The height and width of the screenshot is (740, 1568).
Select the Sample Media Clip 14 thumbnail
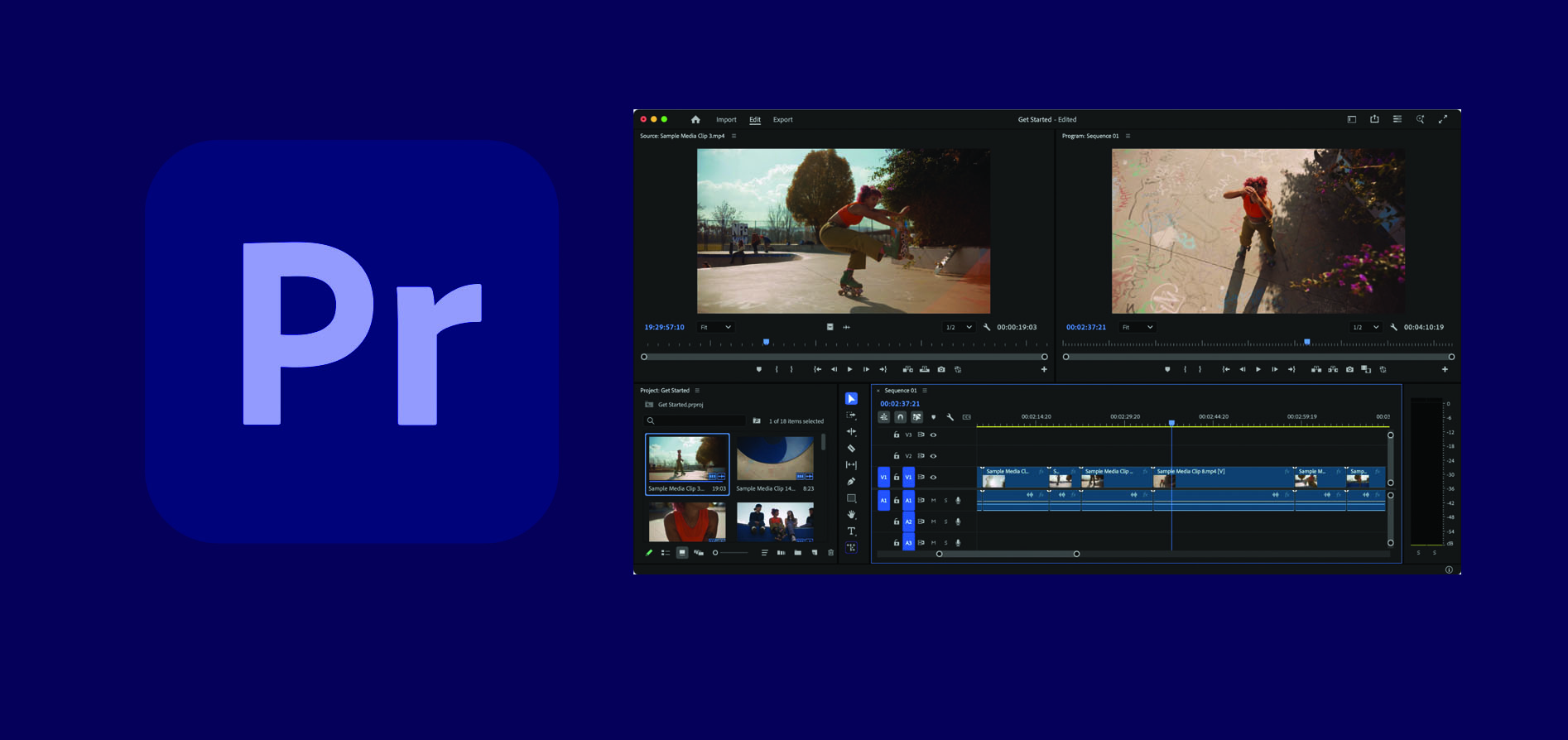(775, 459)
